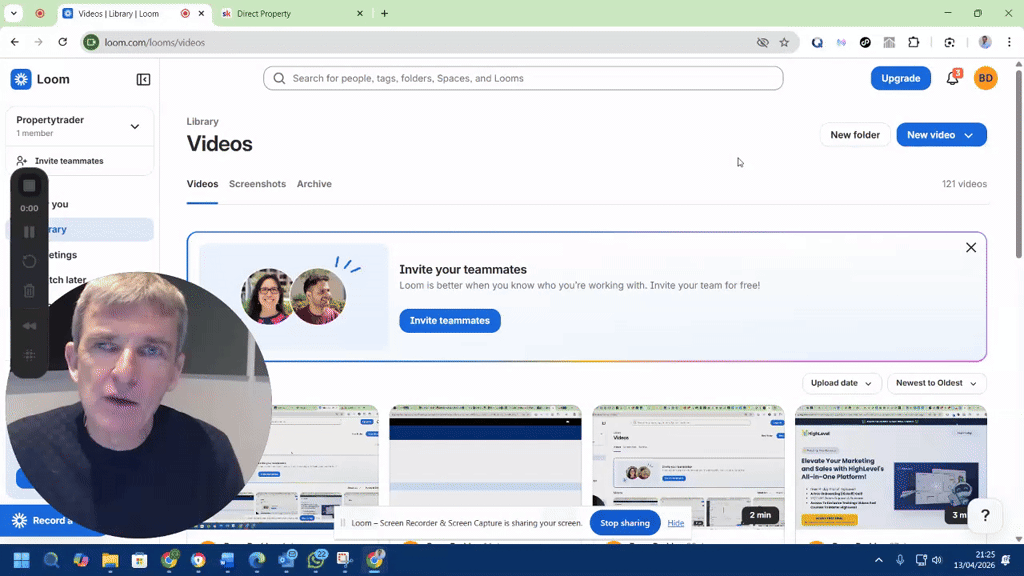Click the volume icon in system tray

click(x=937, y=560)
